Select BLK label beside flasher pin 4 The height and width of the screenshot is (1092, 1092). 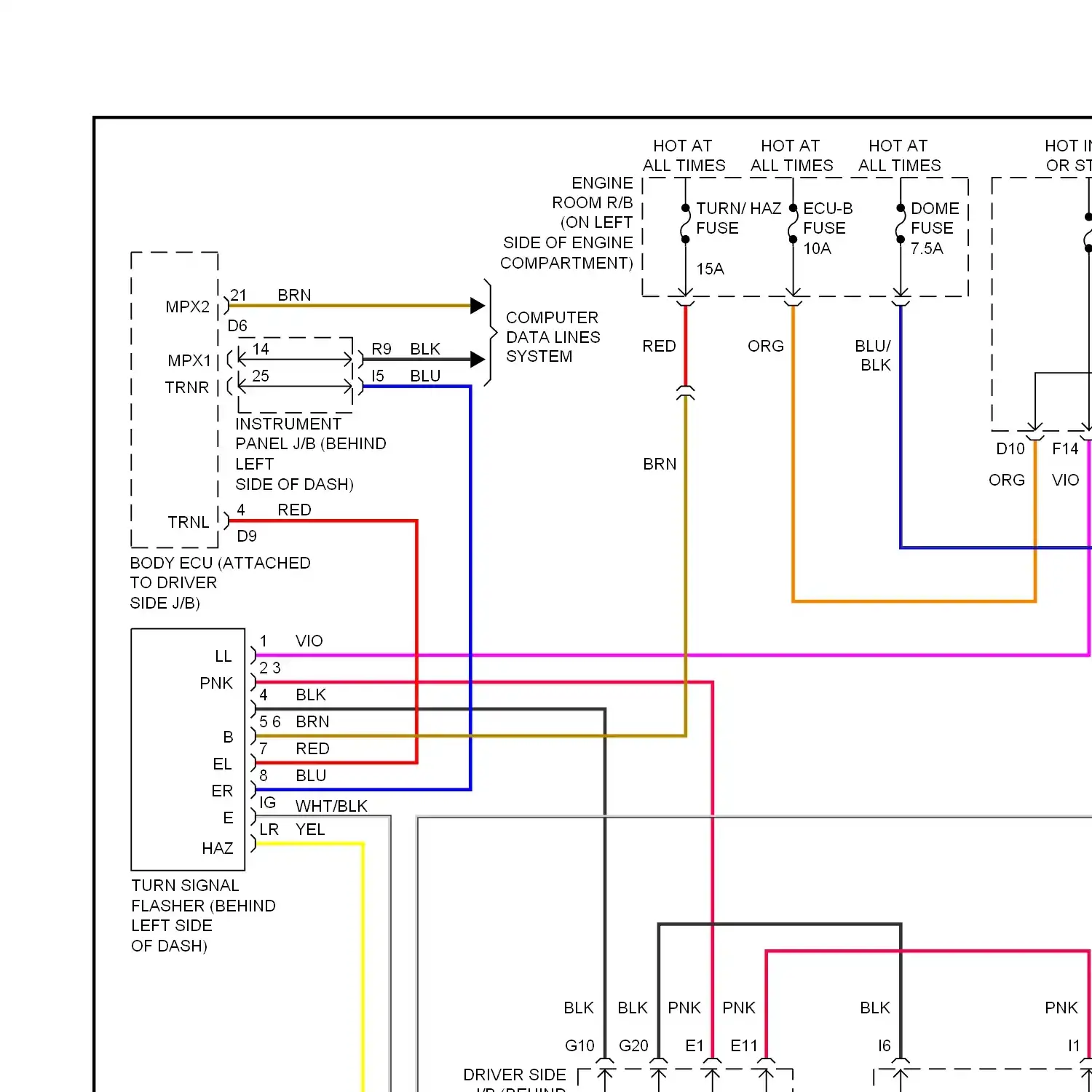(311, 695)
